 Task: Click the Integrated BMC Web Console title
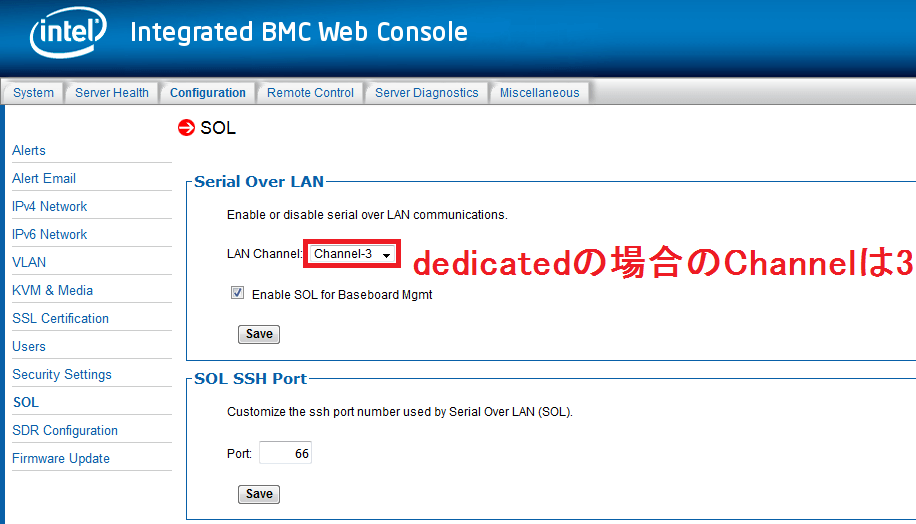point(299,32)
